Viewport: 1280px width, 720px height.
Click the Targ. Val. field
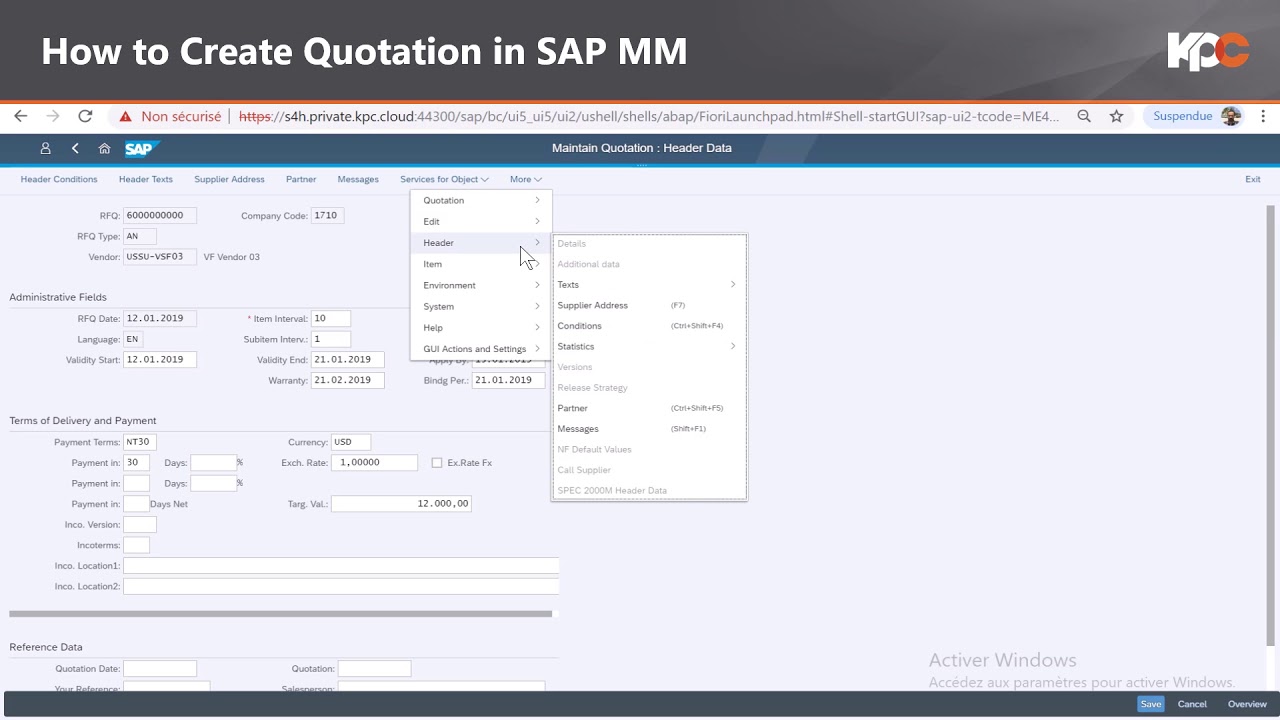pos(401,504)
